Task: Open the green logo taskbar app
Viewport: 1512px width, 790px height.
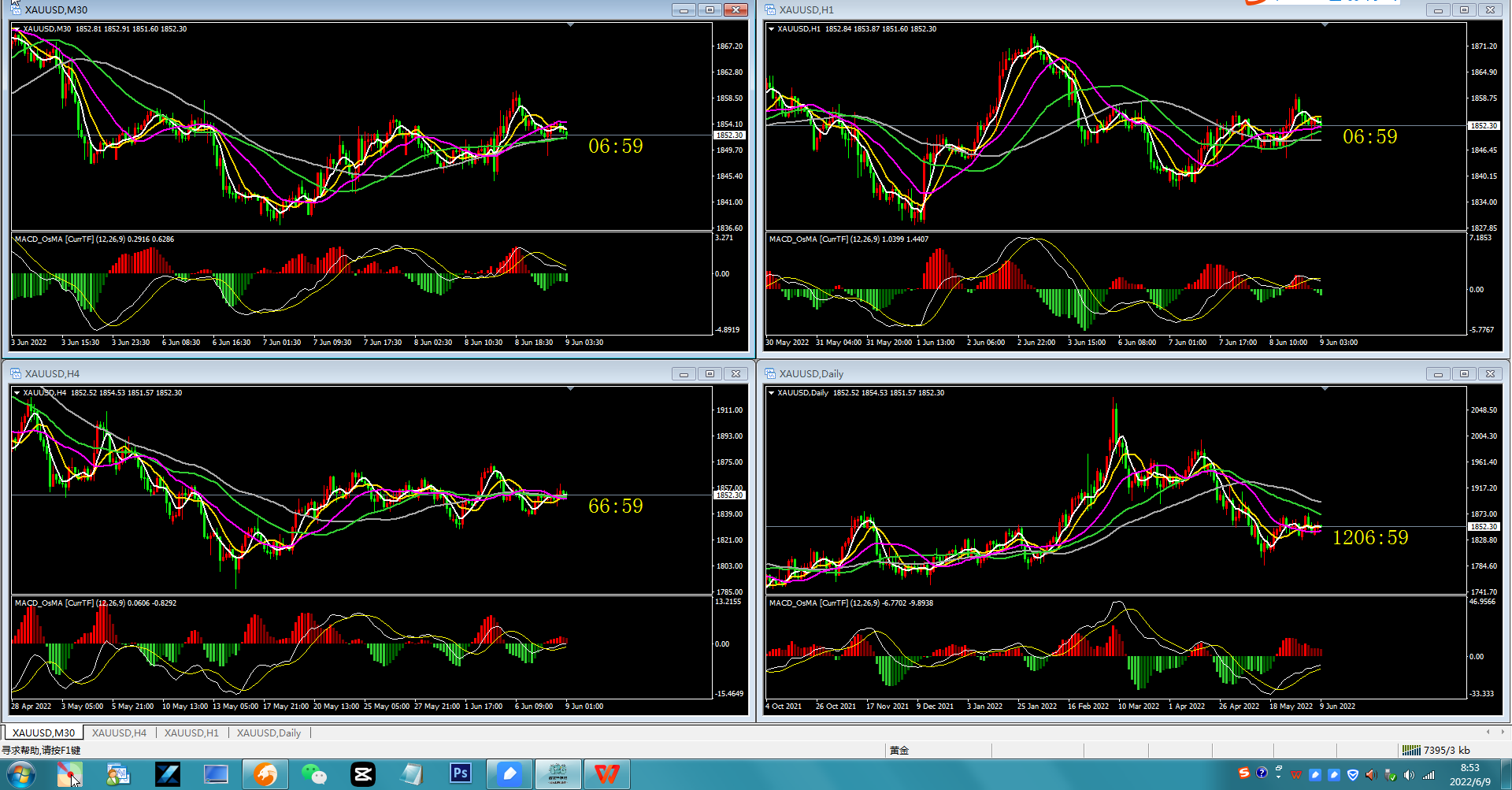Action: [x=558, y=774]
